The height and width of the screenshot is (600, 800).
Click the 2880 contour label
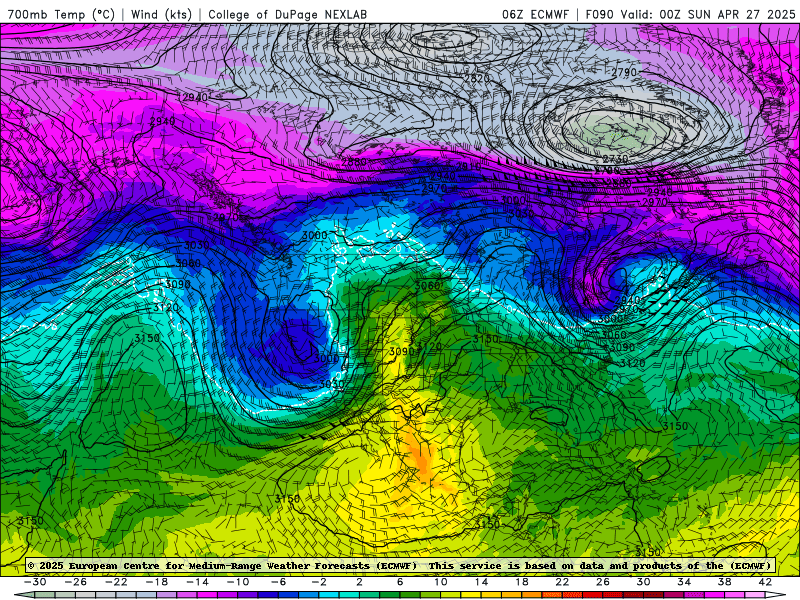pos(354,162)
